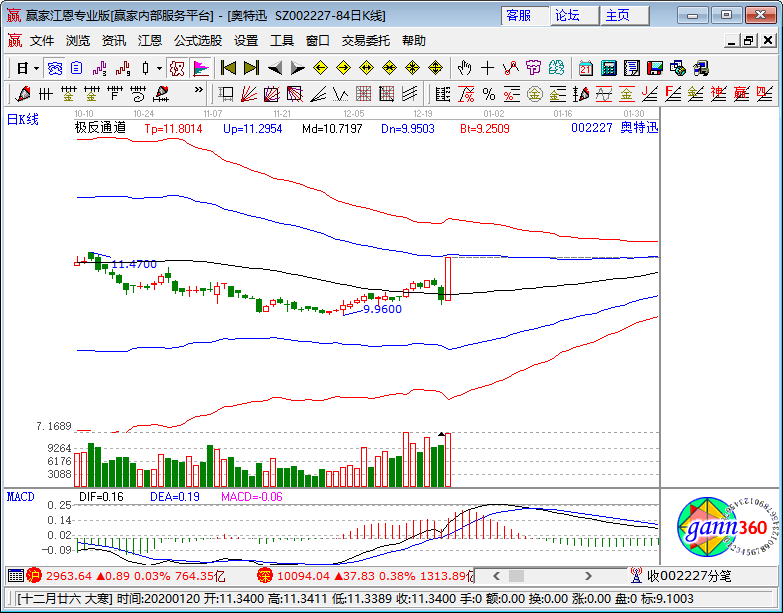Jump to last bar with skip-forward icon
The height and width of the screenshot is (613, 783).
click(251, 68)
